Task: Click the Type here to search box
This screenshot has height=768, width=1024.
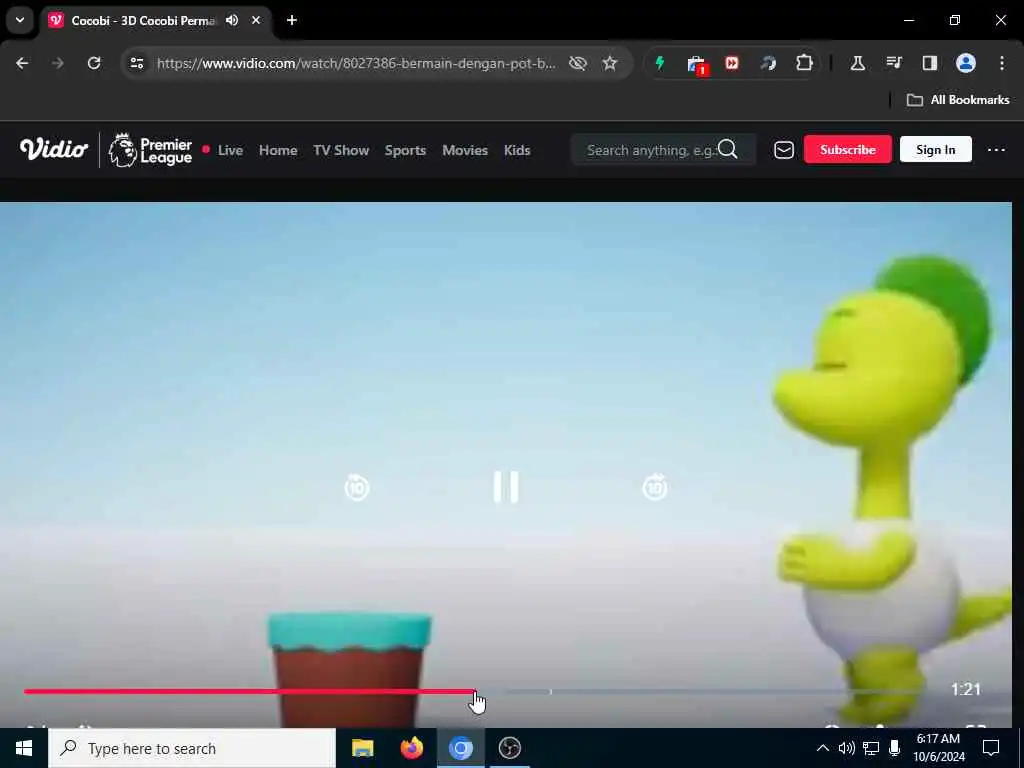Action: click(192, 748)
